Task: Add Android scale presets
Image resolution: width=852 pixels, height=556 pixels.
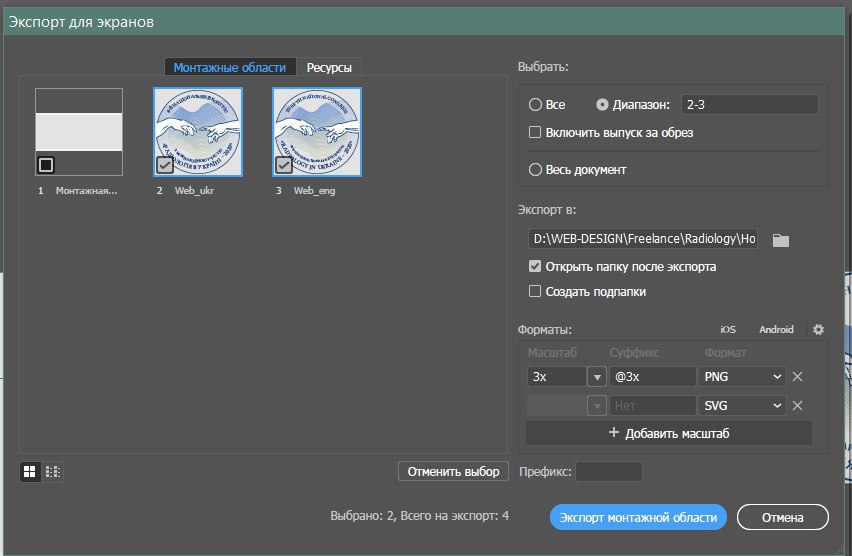Action: pyautogui.click(x=776, y=329)
